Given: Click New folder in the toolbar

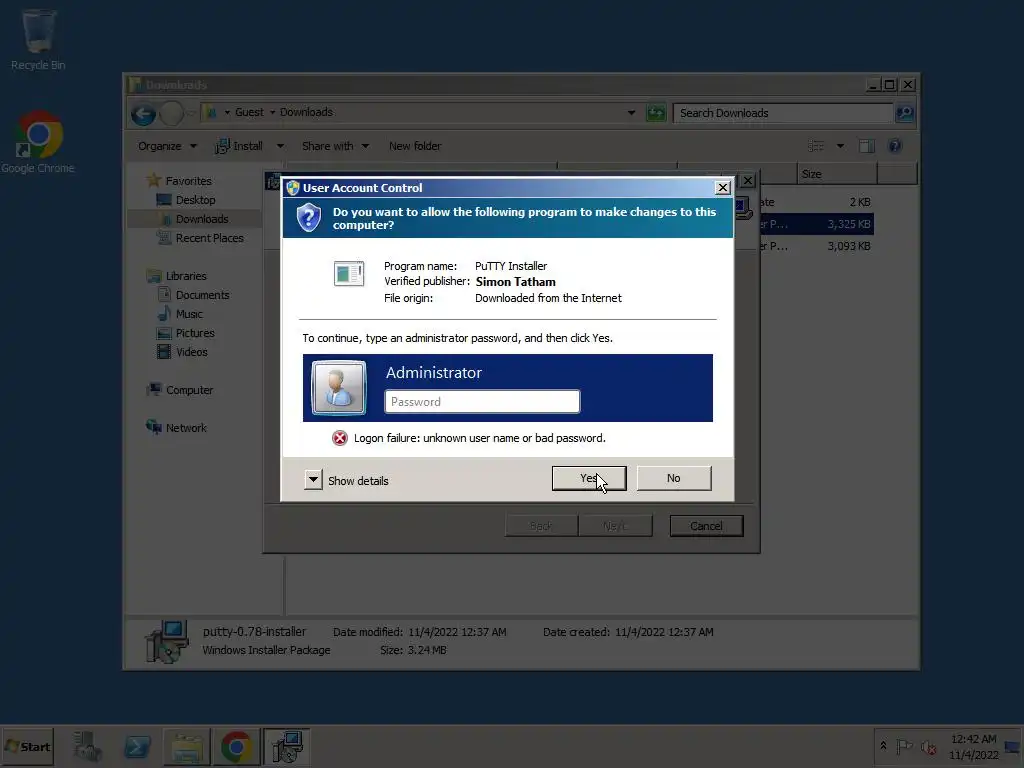Looking at the screenshot, I should (x=415, y=146).
